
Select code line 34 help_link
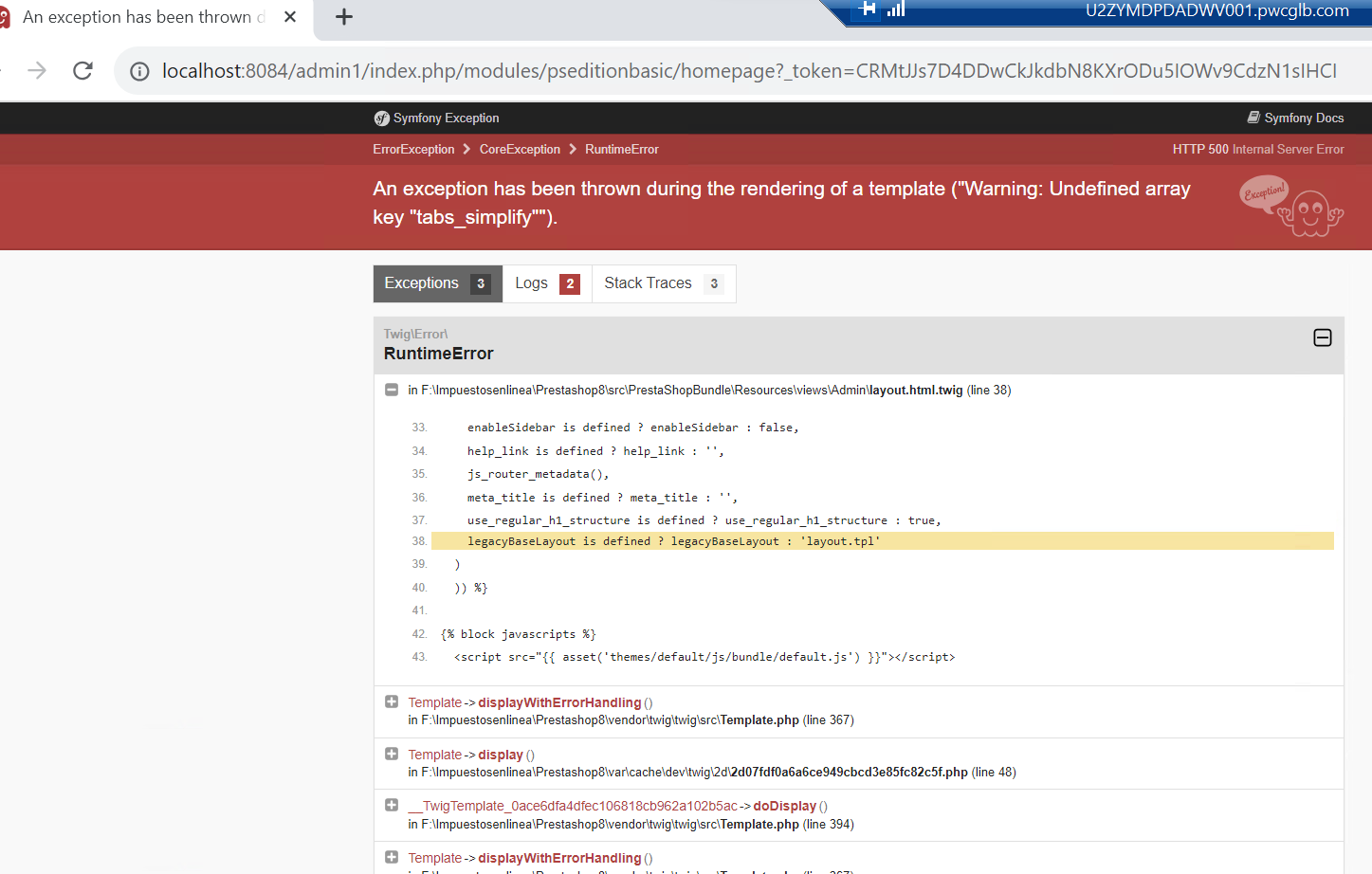[595, 451]
